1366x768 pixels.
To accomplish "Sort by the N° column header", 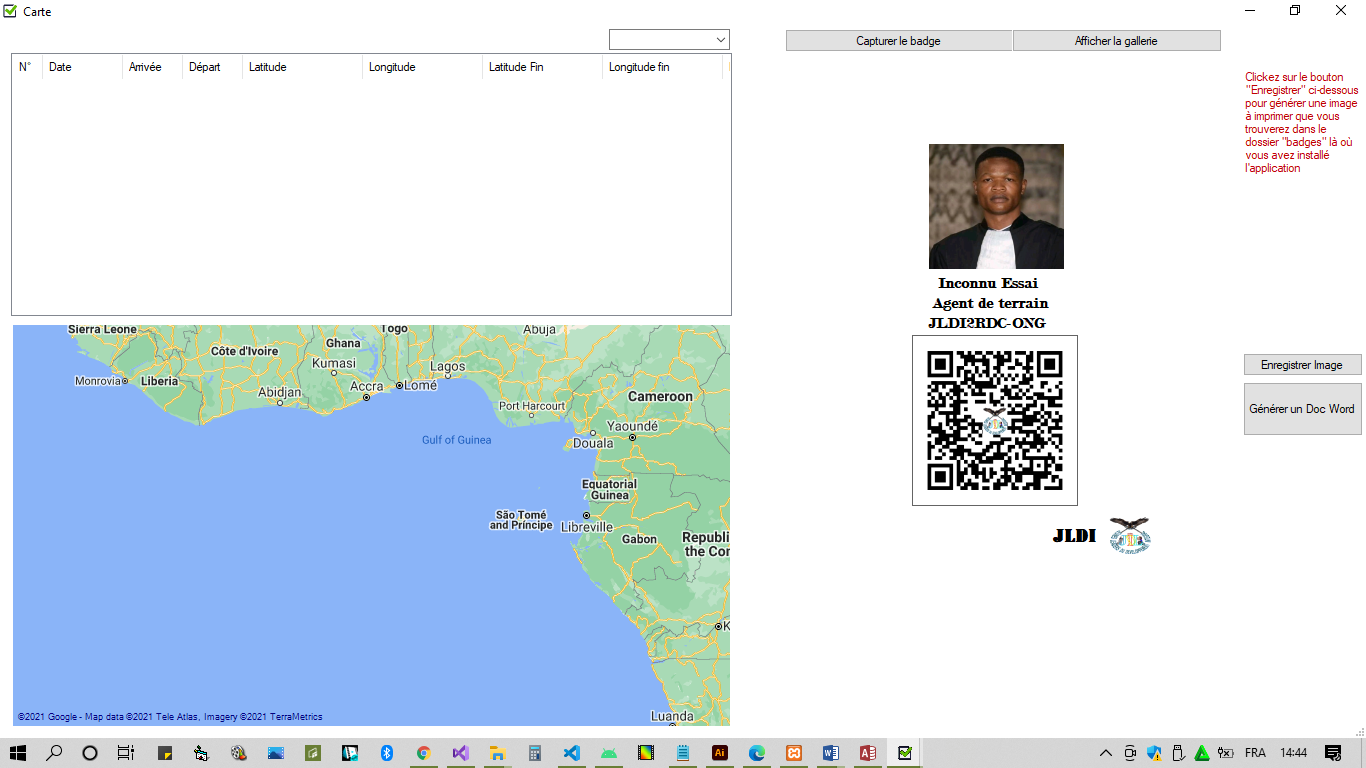I will [x=27, y=67].
